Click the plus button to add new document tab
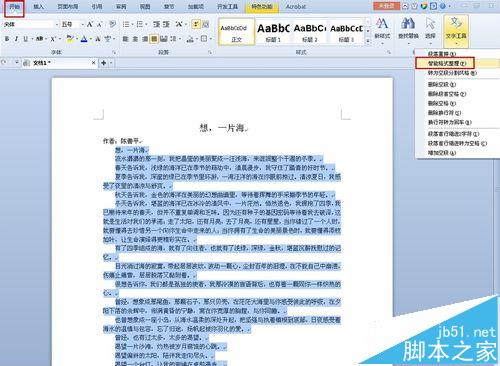Screen dimensions: 500x366 point(104,63)
